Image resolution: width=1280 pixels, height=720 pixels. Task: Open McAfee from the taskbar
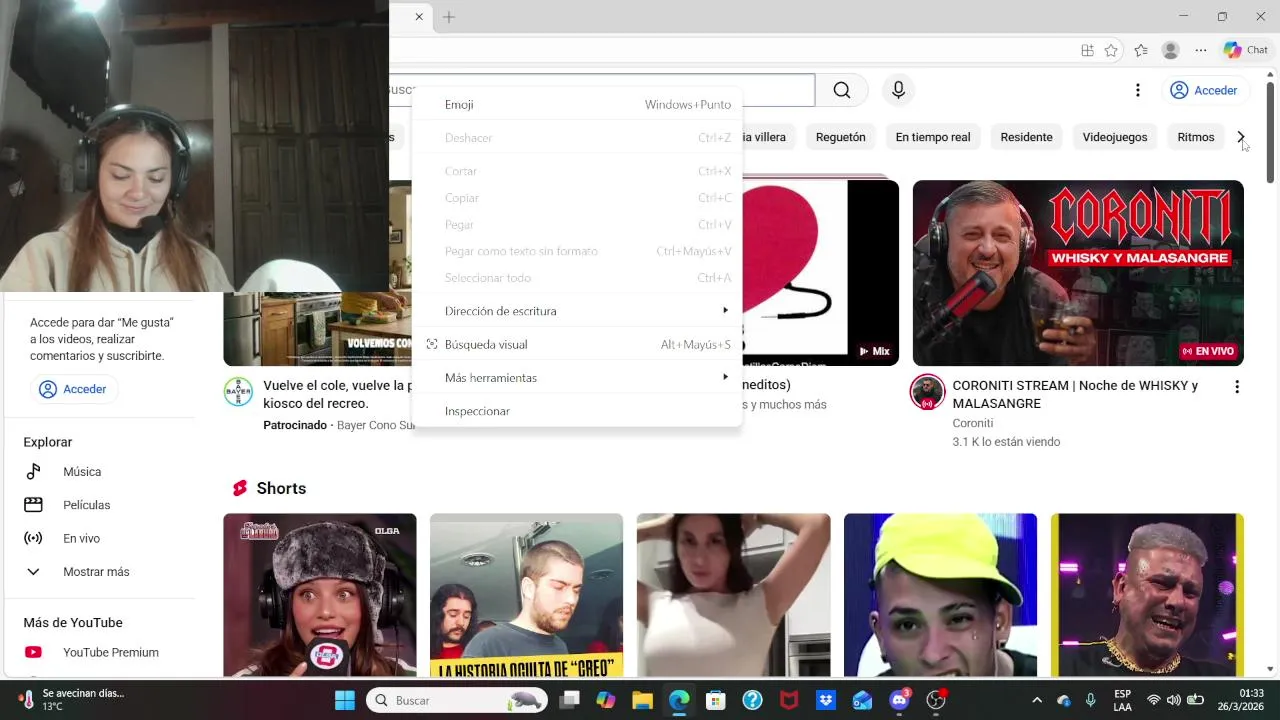pos(789,700)
